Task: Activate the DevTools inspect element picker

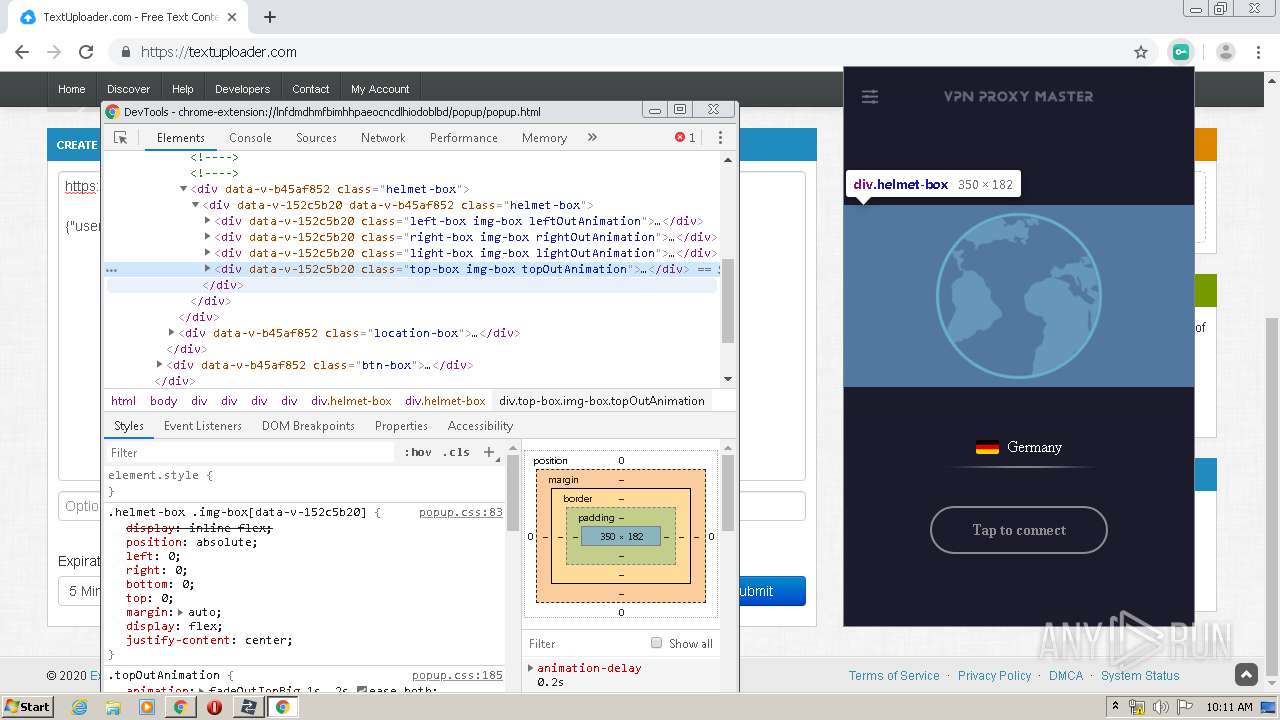Action: click(x=121, y=138)
